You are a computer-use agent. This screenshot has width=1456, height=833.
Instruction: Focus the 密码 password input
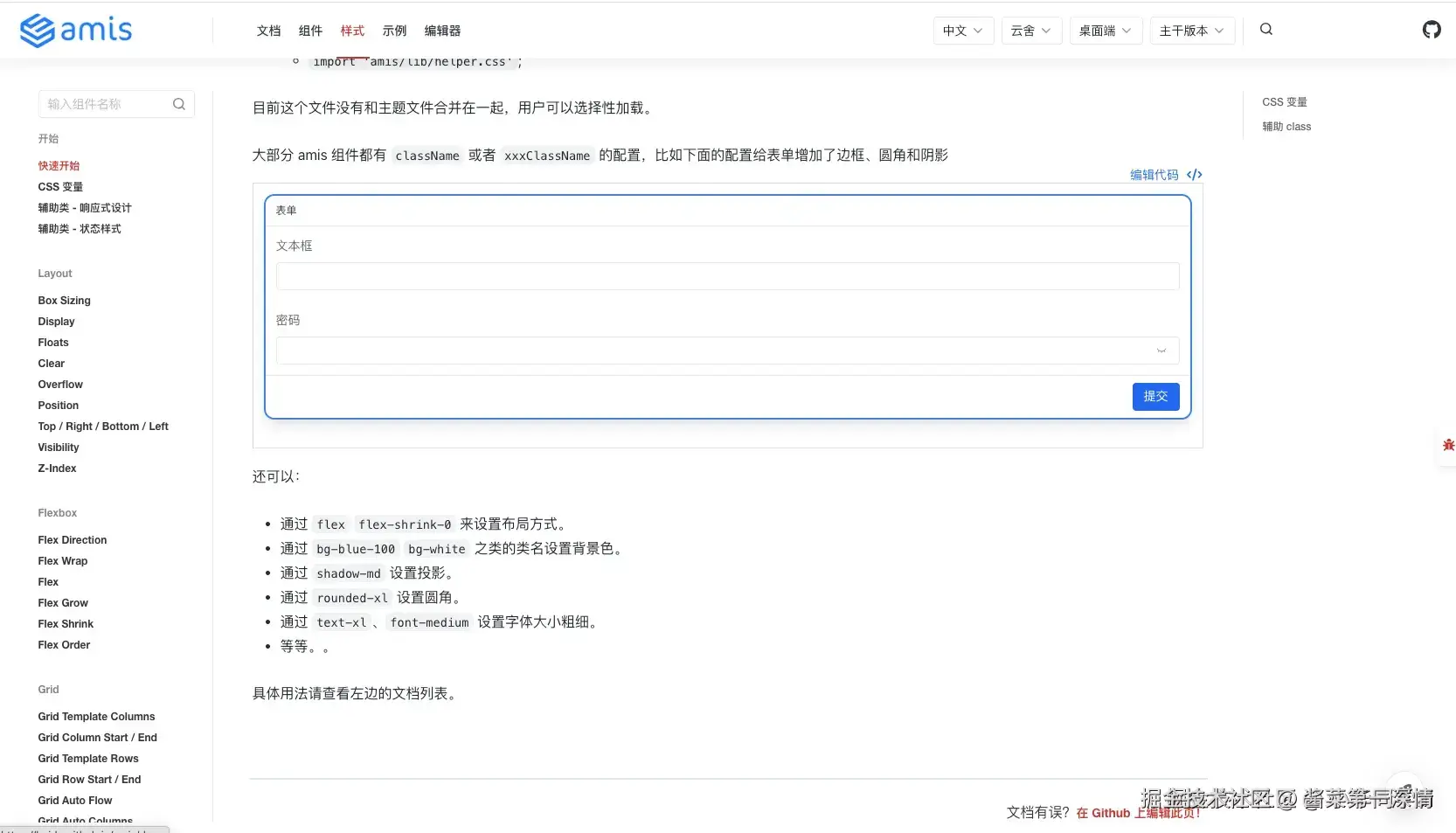tap(727, 351)
